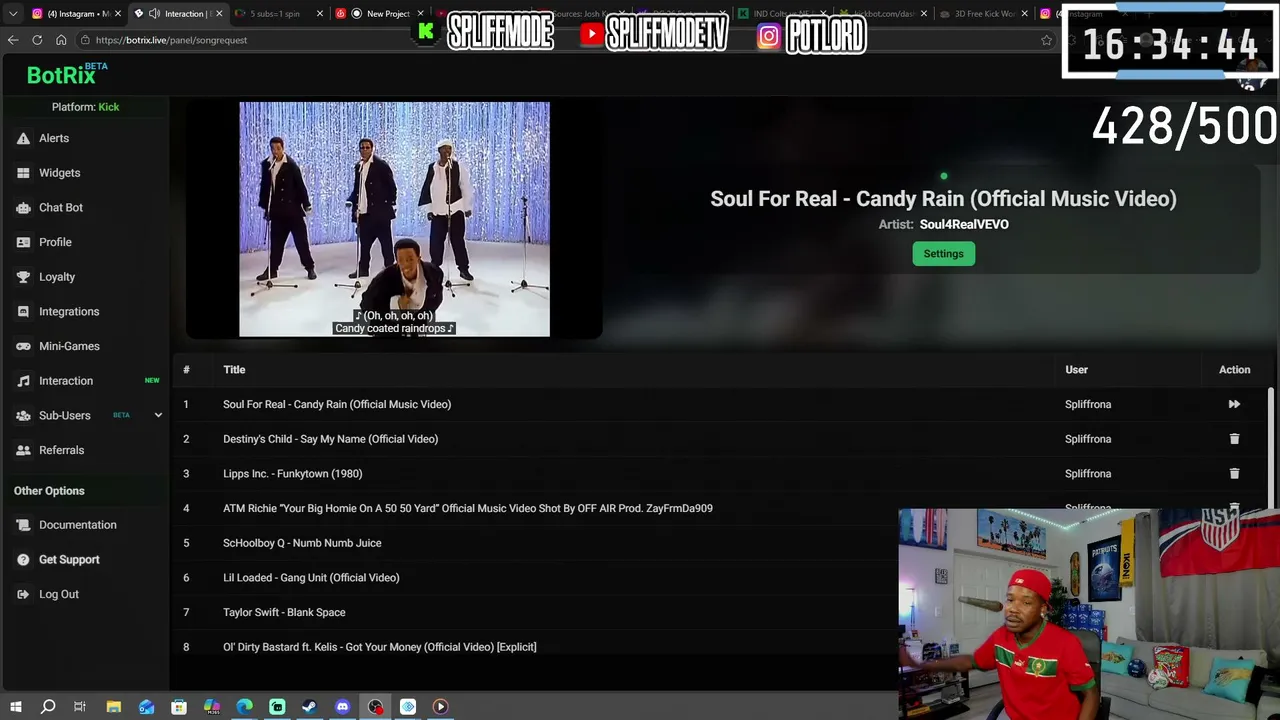Bookmark this page with the star icon
1280x720 pixels.
[x=1047, y=40]
